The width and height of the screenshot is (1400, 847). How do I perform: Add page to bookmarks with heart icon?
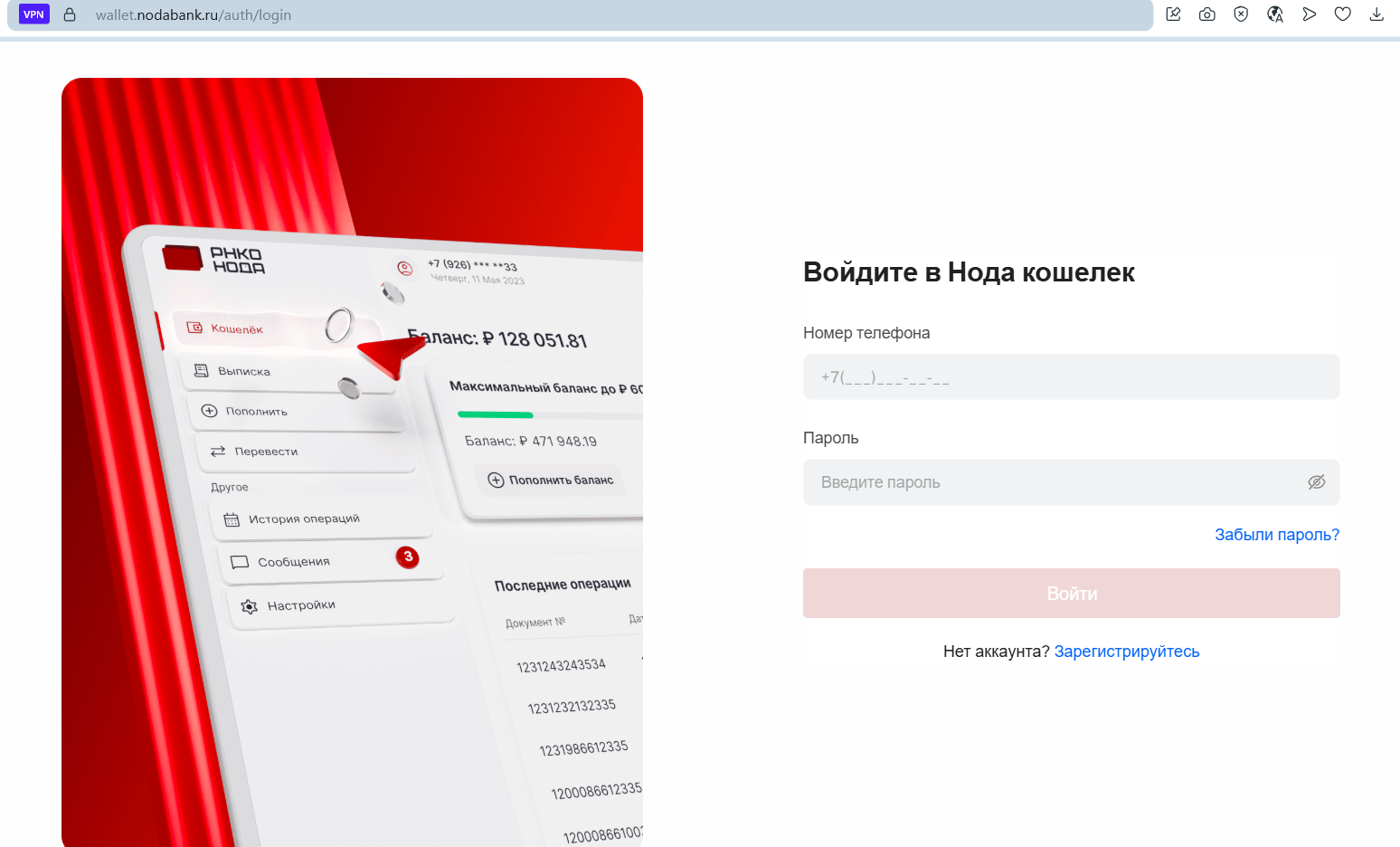1343,14
